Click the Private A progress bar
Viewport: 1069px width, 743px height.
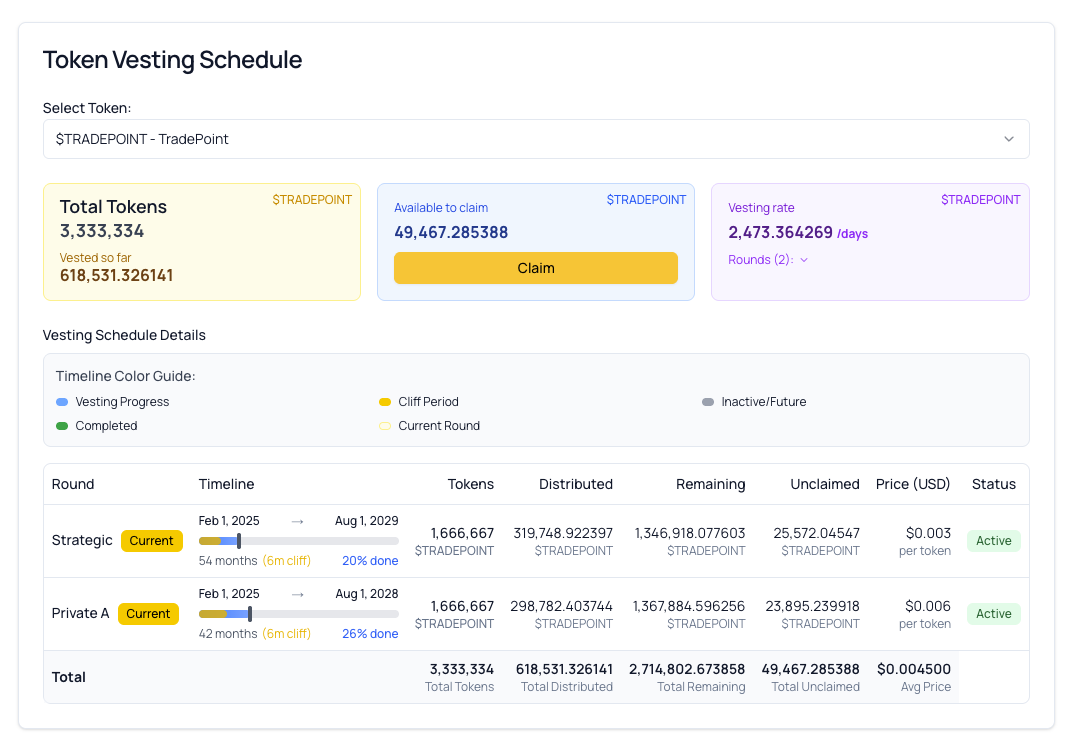coord(298,613)
